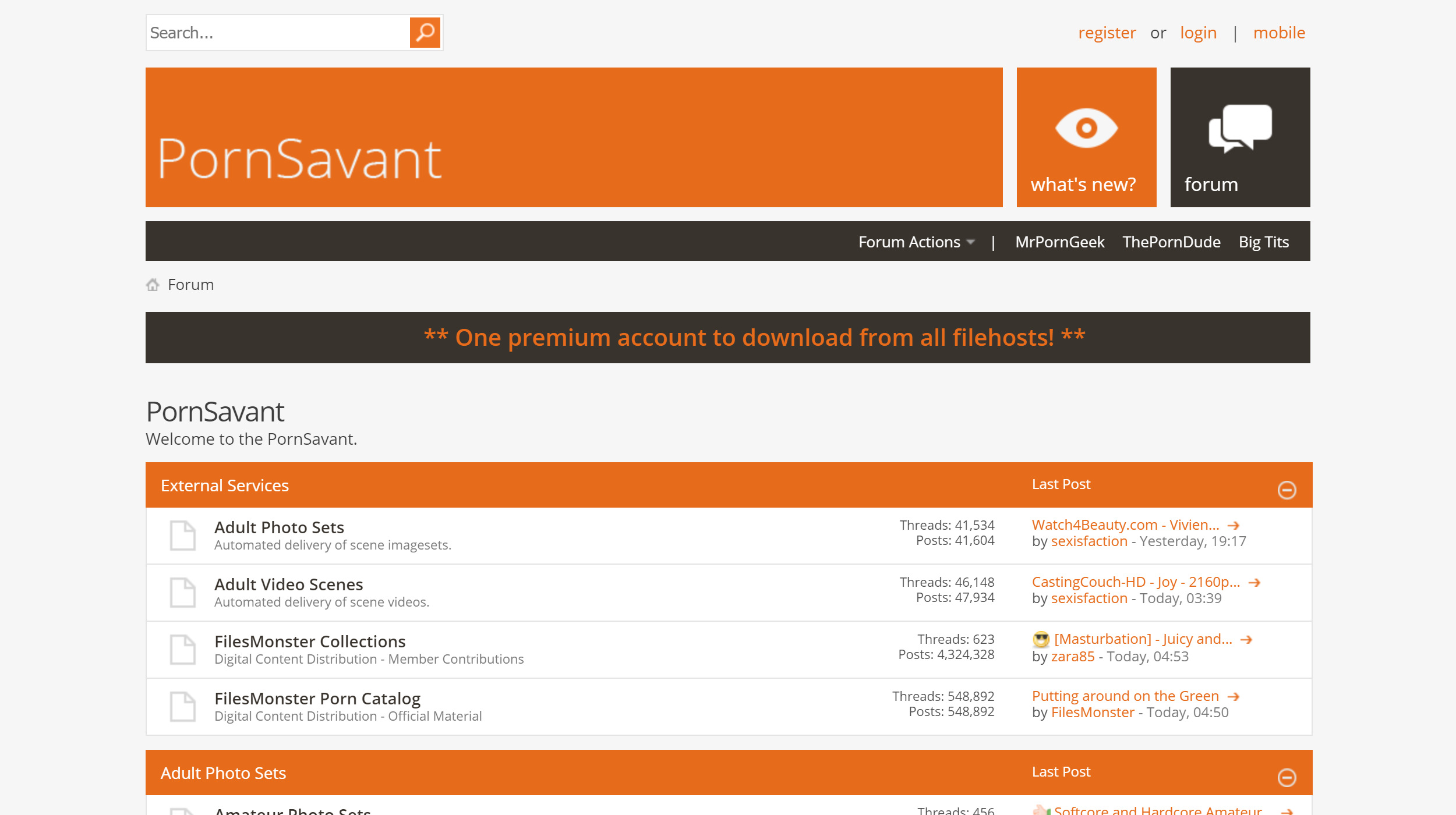Screen dimensions: 1456x815
Task: Open the what's new eye tile
Action: (1086, 137)
